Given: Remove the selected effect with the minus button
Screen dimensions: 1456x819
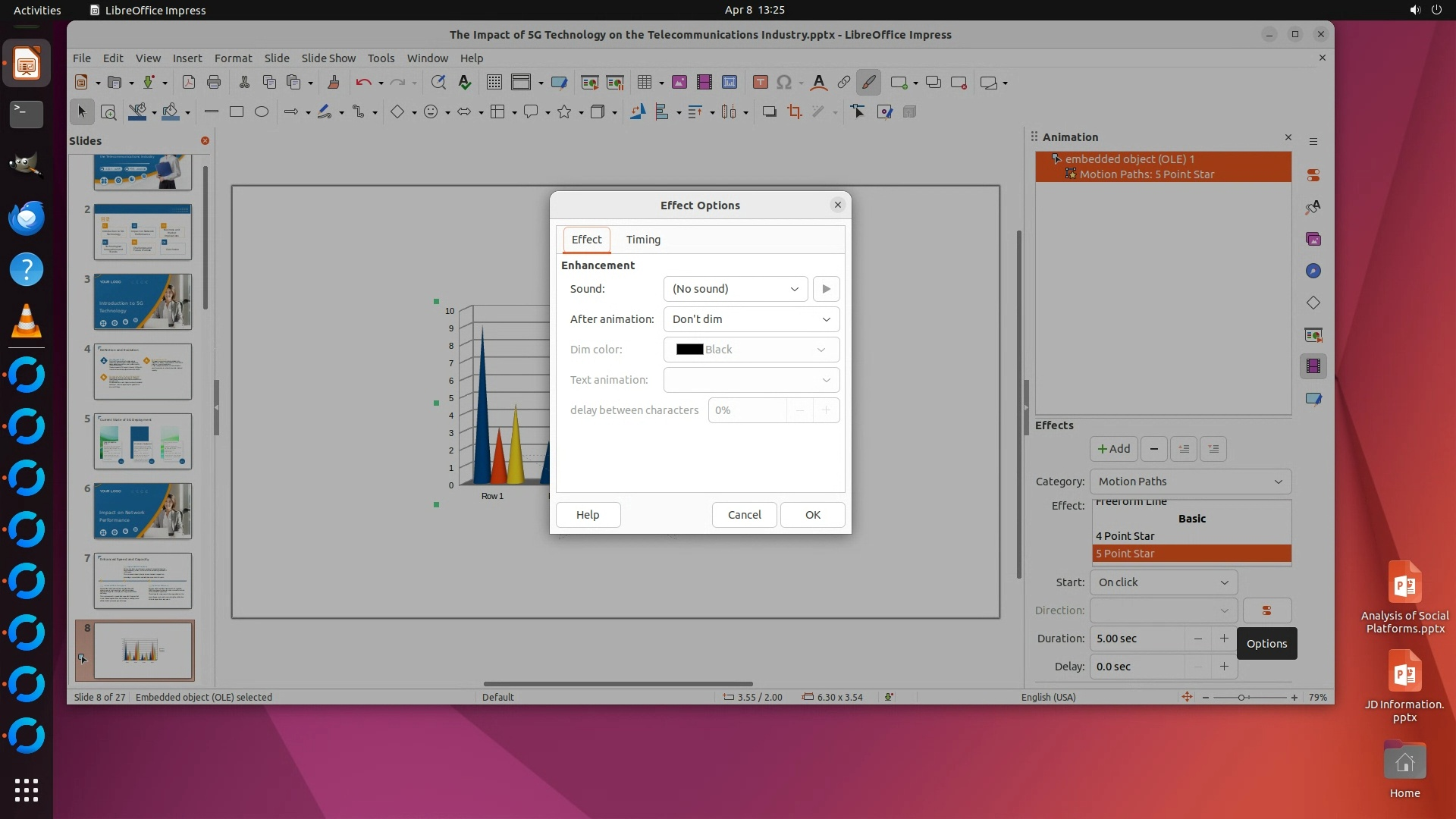Looking at the screenshot, I should click(1153, 449).
